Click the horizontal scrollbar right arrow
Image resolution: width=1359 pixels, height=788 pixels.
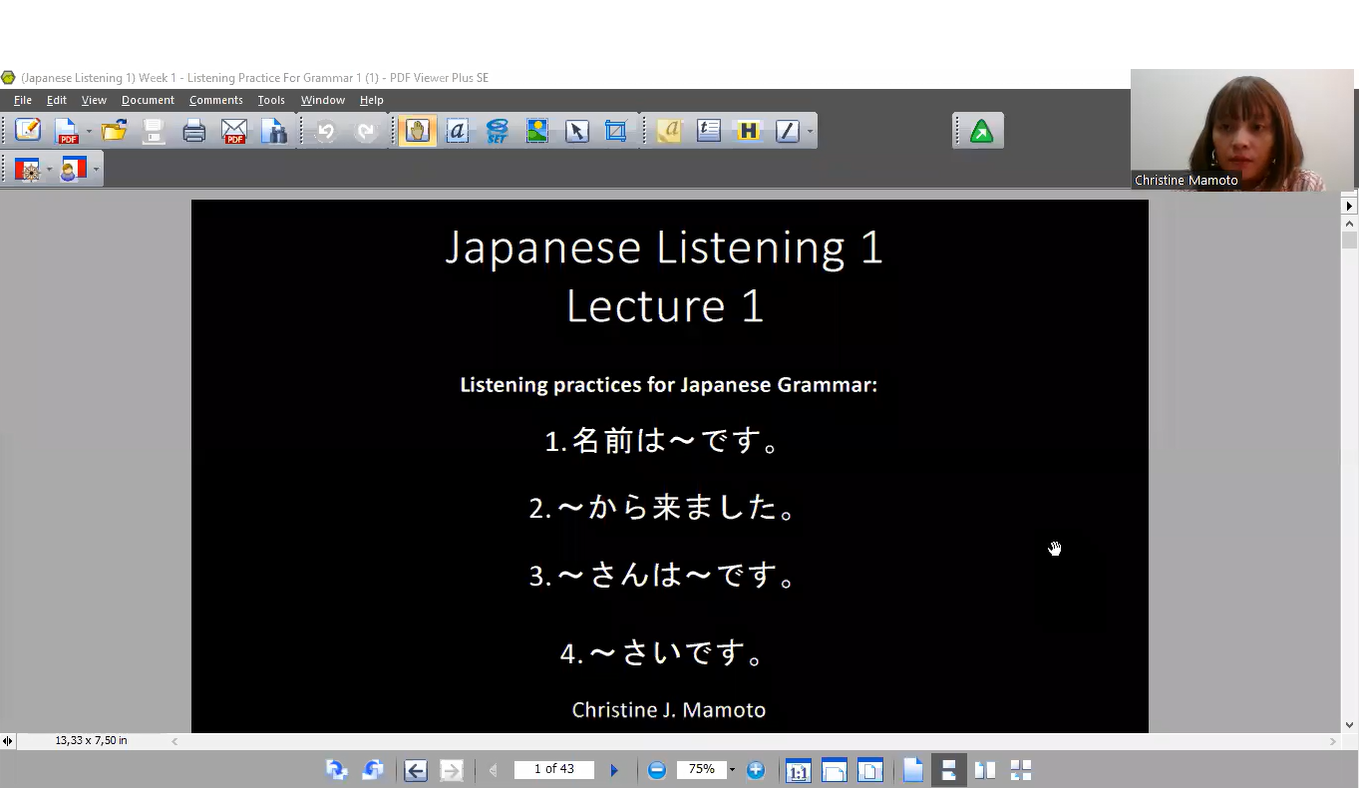[x=1332, y=741]
